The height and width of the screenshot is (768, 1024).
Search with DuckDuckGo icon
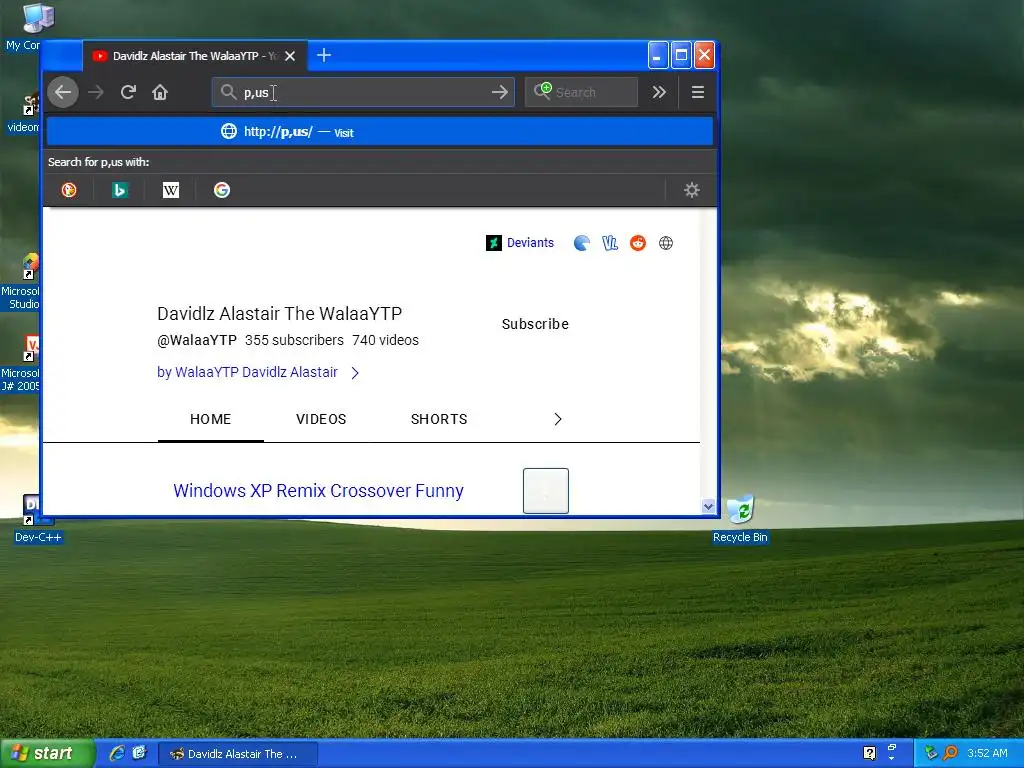point(69,190)
